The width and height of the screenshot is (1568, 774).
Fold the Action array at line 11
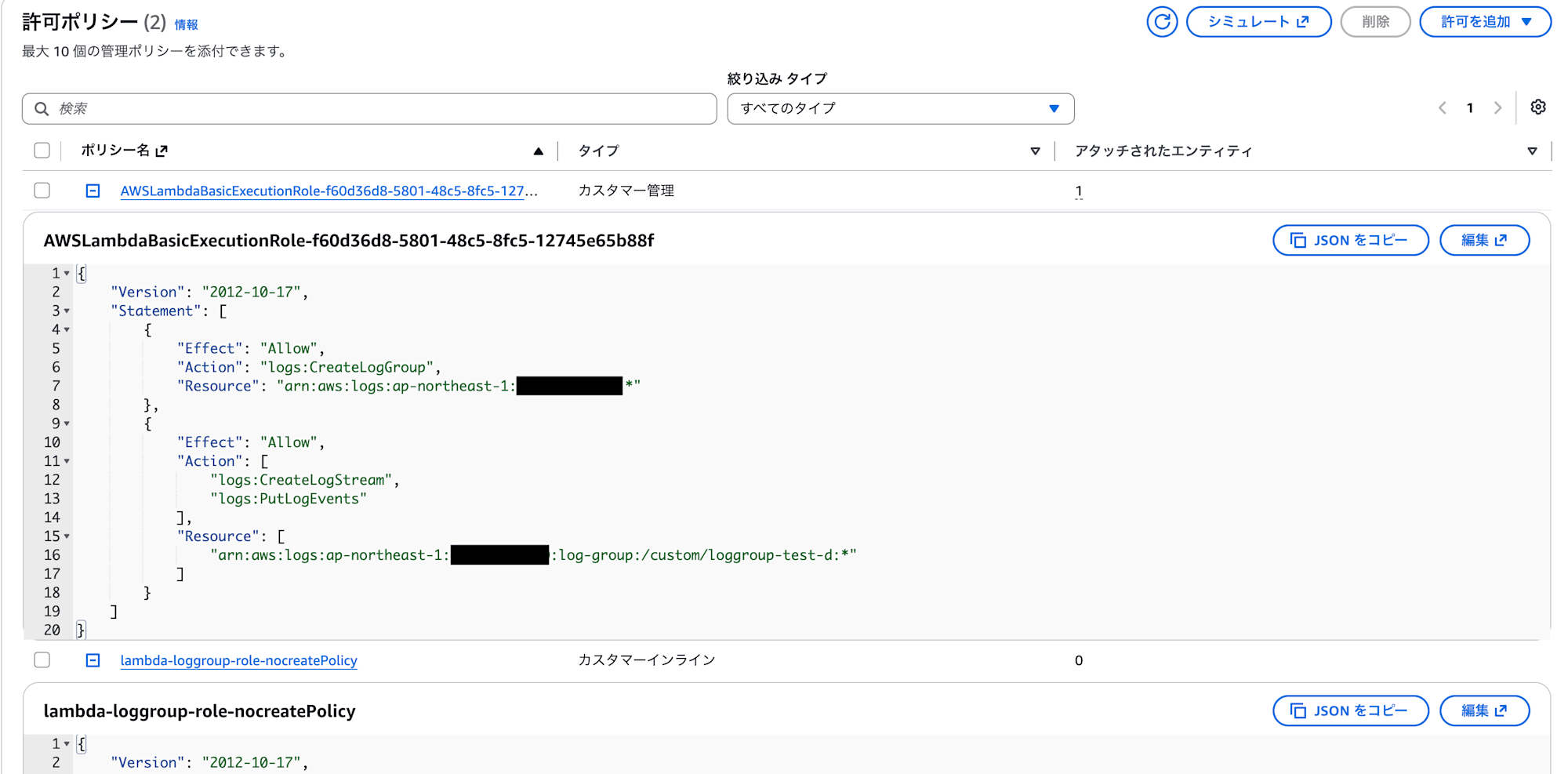[x=67, y=462]
